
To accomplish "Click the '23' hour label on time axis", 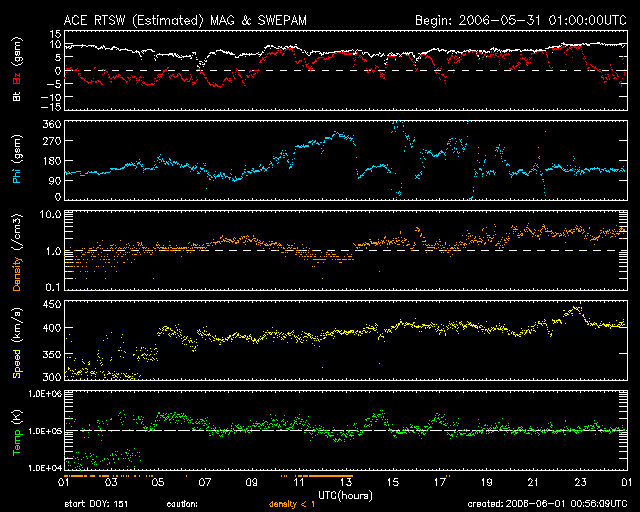I will [580, 483].
